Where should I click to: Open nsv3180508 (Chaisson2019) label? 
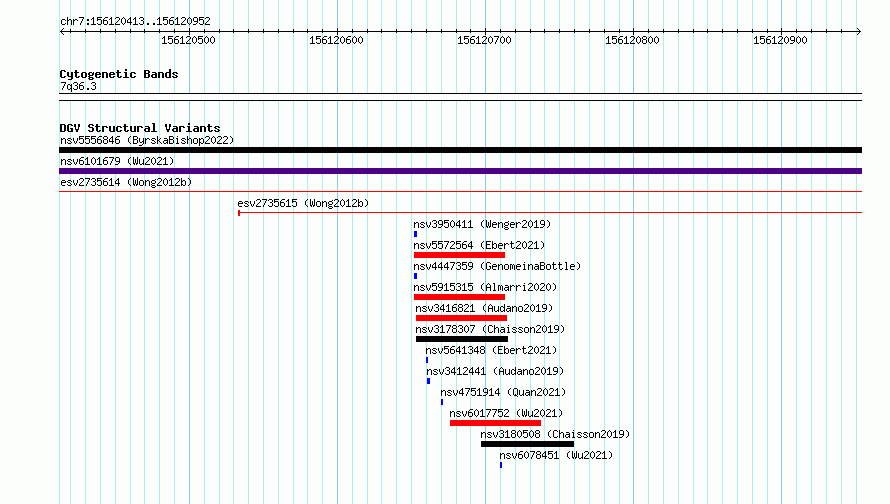coord(555,434)
